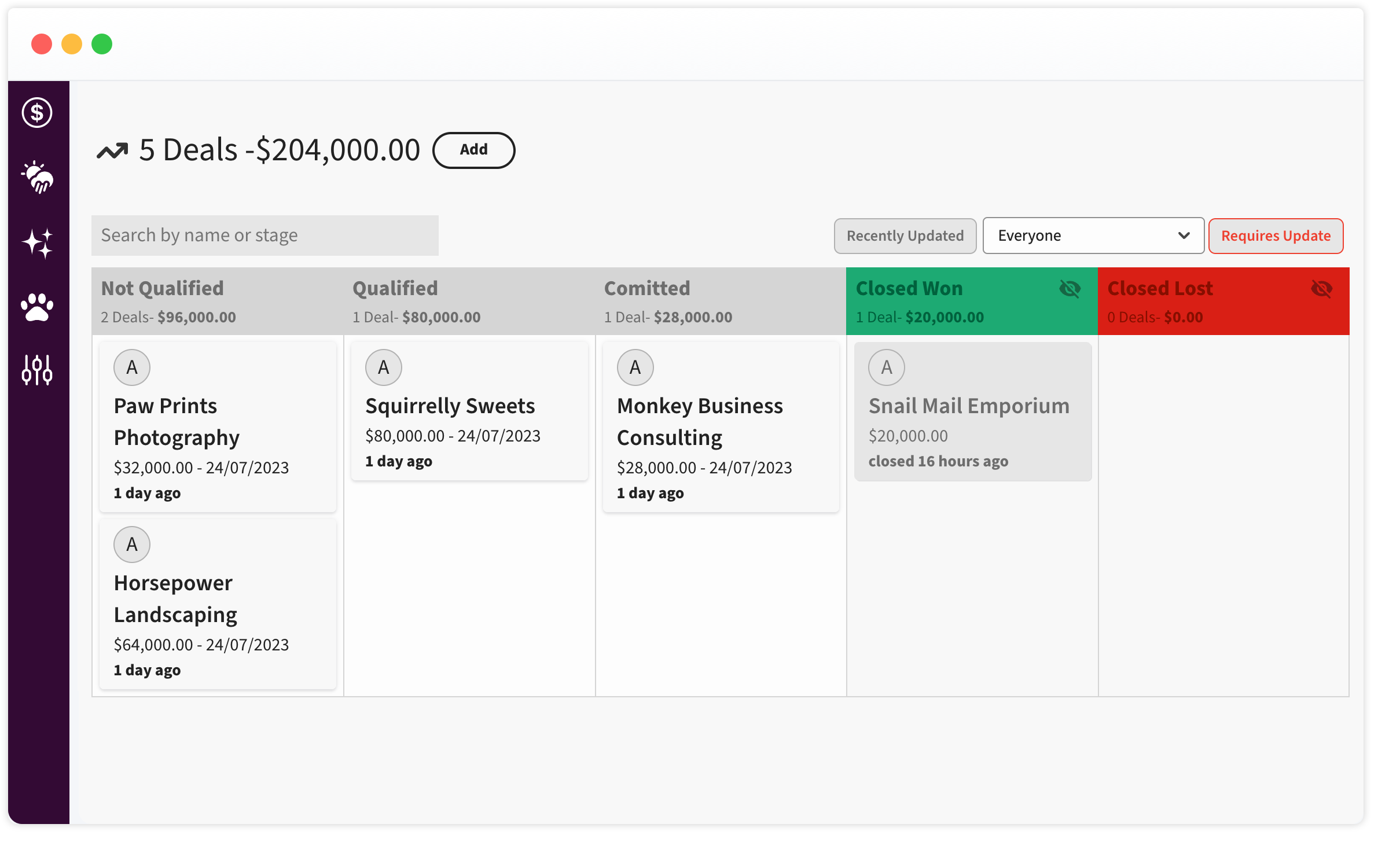The width and height of the screenshot is (1389, 868).
Task: Click the search by name or stage field
Action: coord(264,236)
